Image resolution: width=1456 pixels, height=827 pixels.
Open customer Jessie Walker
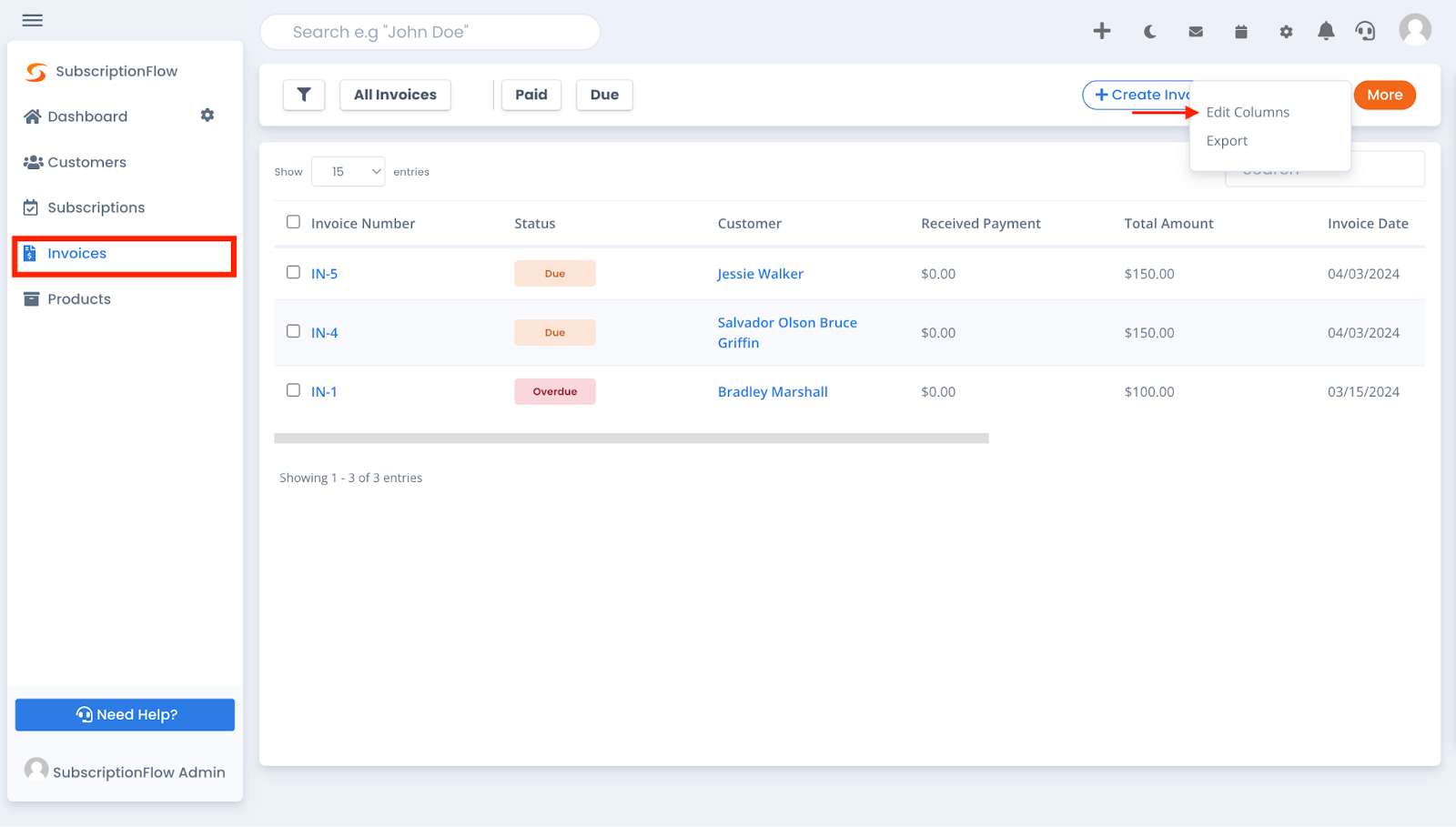point(760,274)
